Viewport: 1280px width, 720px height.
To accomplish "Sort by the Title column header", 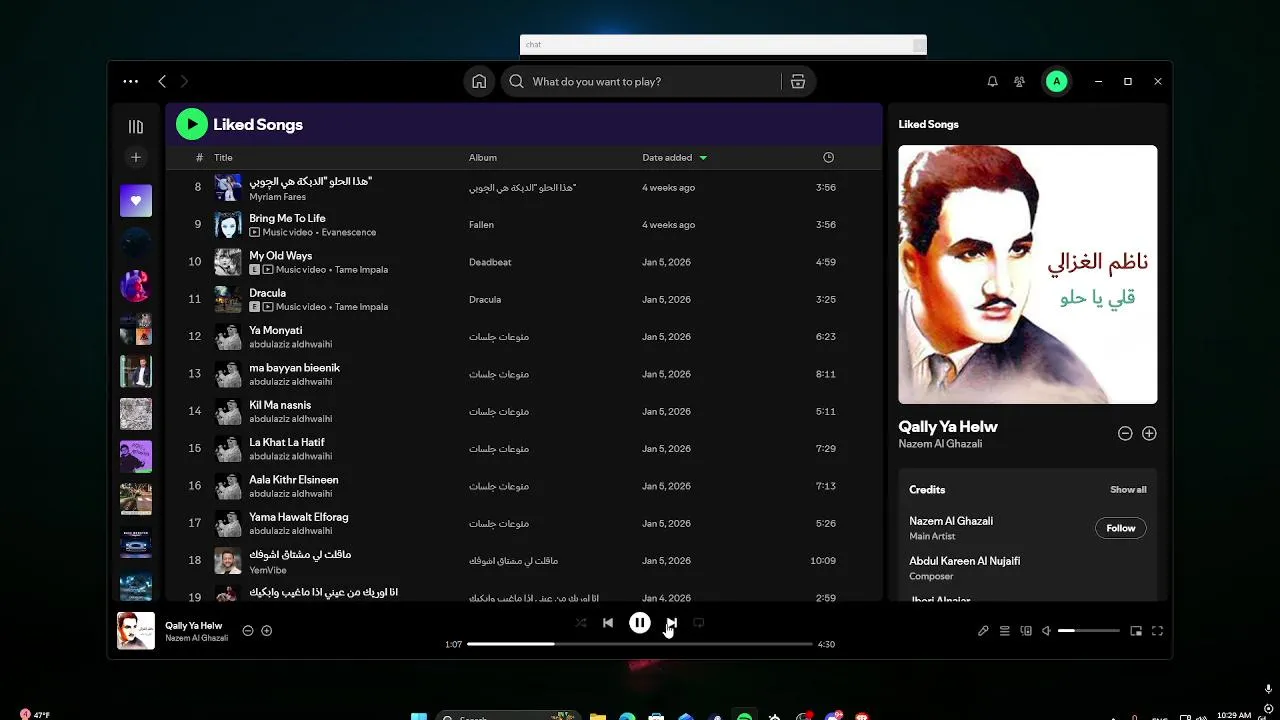I will pyautogui.click(x=223, y=158).
